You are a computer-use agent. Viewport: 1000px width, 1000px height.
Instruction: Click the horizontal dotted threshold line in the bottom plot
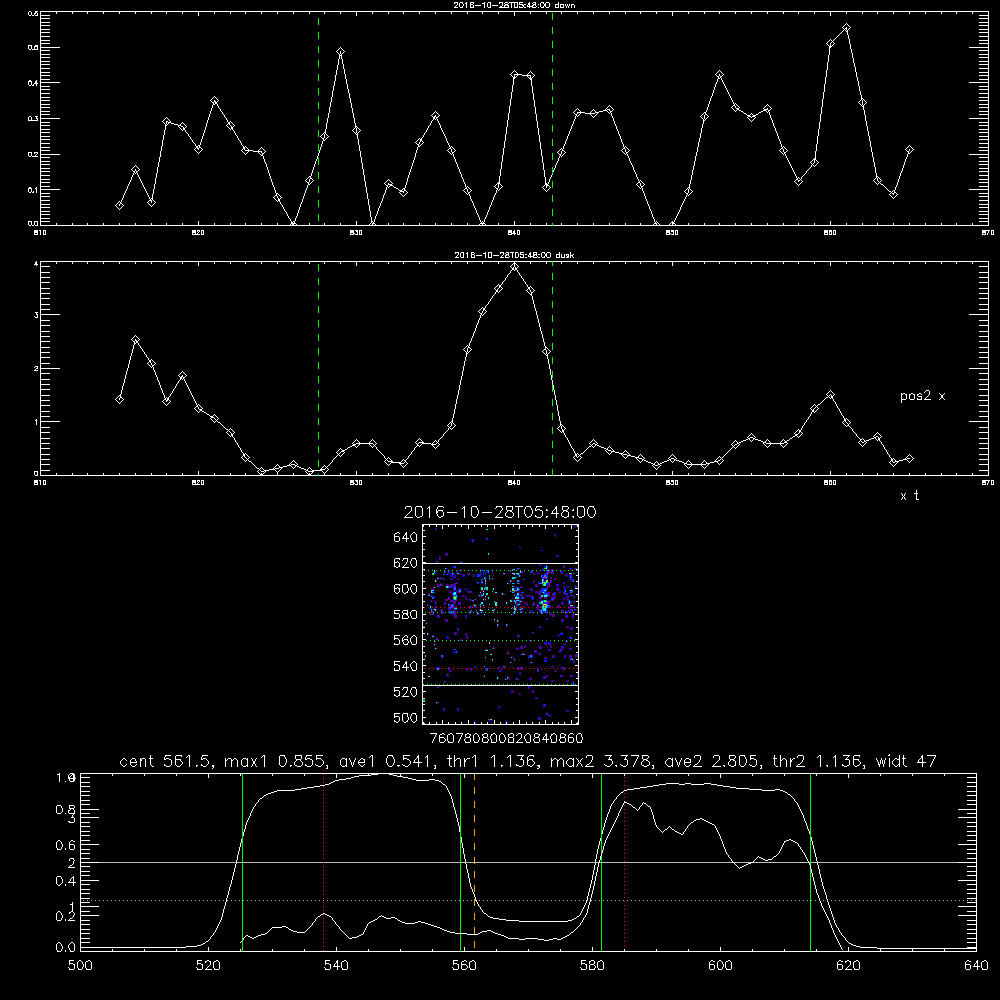pyautogui.click(x=528, y=901)
